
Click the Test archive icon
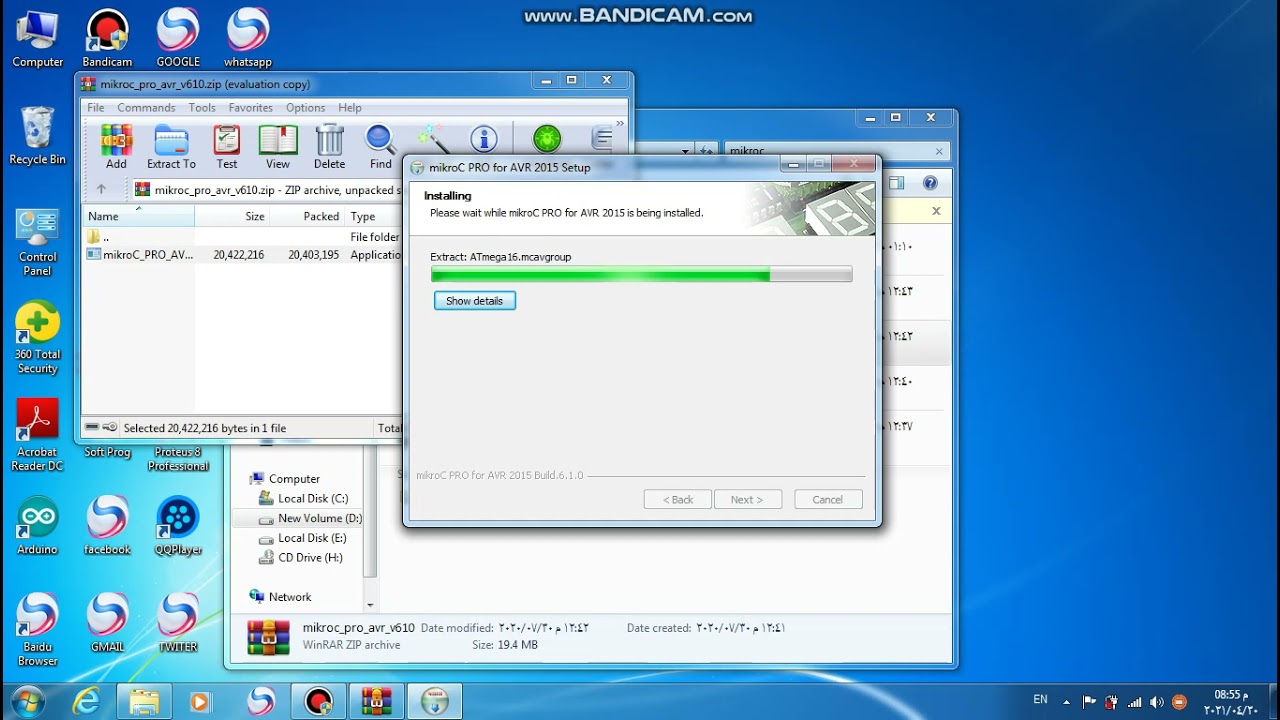coord(227,146)
